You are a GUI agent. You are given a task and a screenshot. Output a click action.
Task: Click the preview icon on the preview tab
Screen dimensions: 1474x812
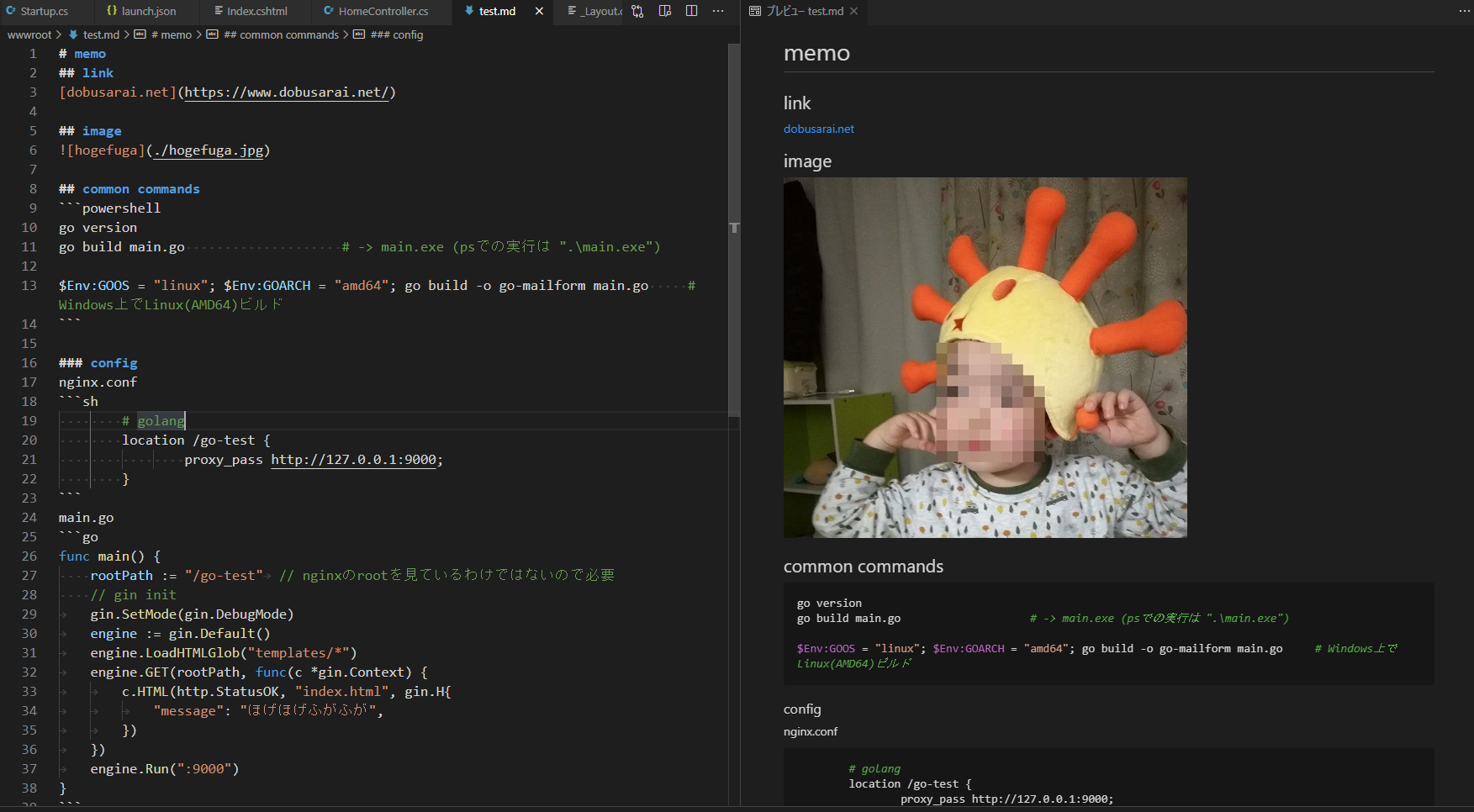coord(755,11)
